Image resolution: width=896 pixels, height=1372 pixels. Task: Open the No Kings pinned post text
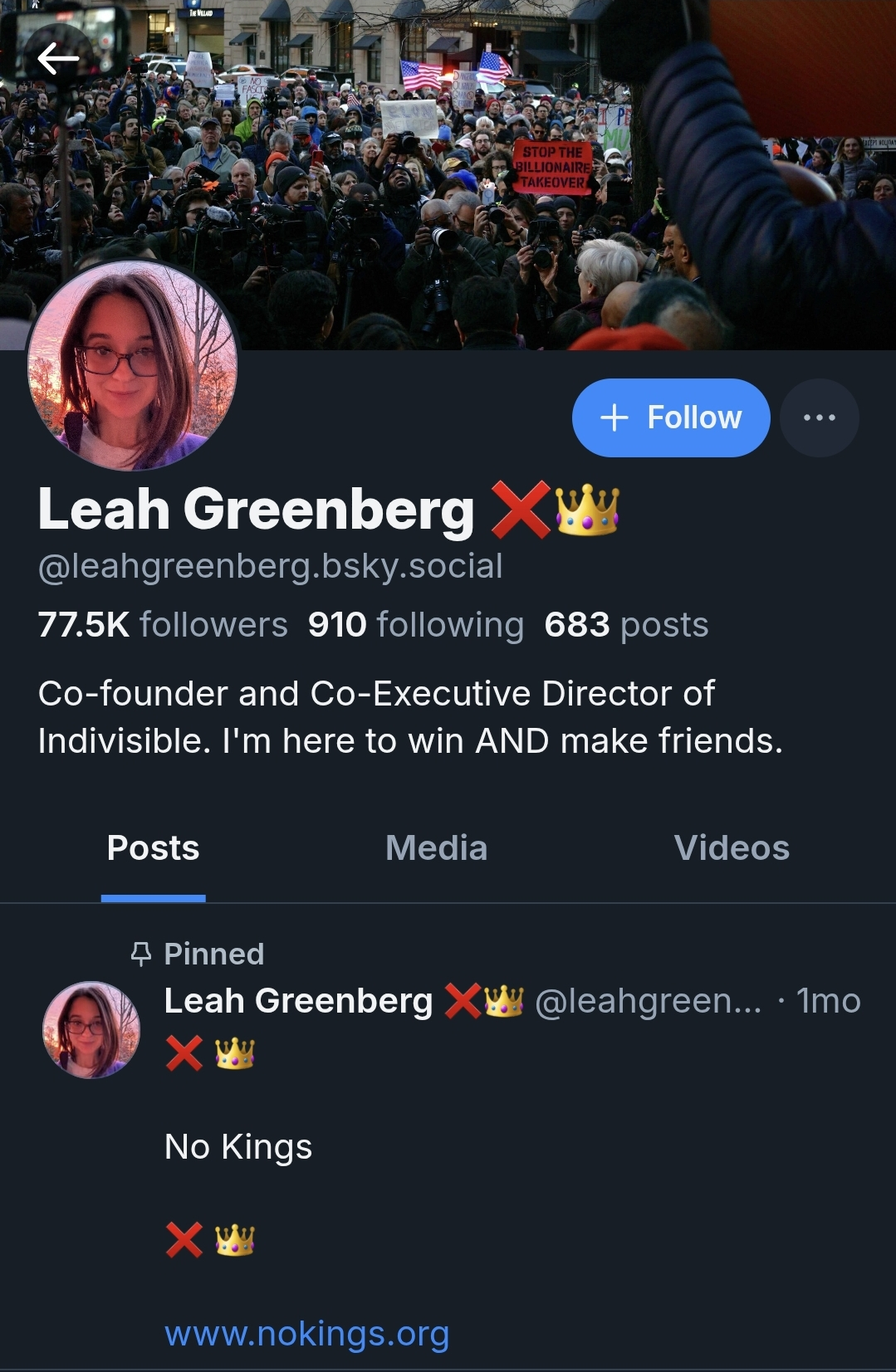[x=238, y=1147]
